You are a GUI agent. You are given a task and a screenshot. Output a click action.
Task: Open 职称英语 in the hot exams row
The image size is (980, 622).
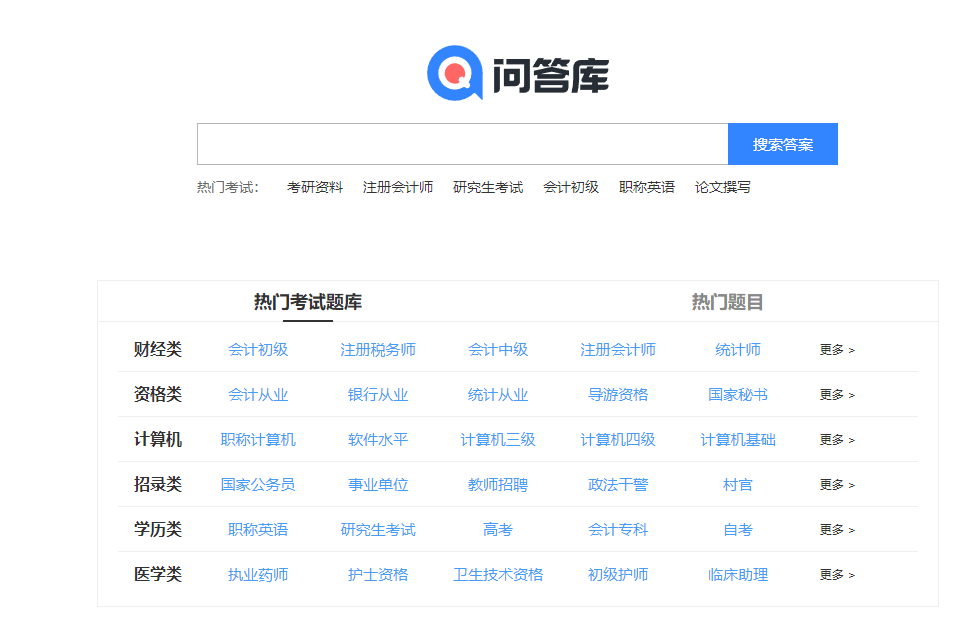pyautogui.click(x=647, y=187)
